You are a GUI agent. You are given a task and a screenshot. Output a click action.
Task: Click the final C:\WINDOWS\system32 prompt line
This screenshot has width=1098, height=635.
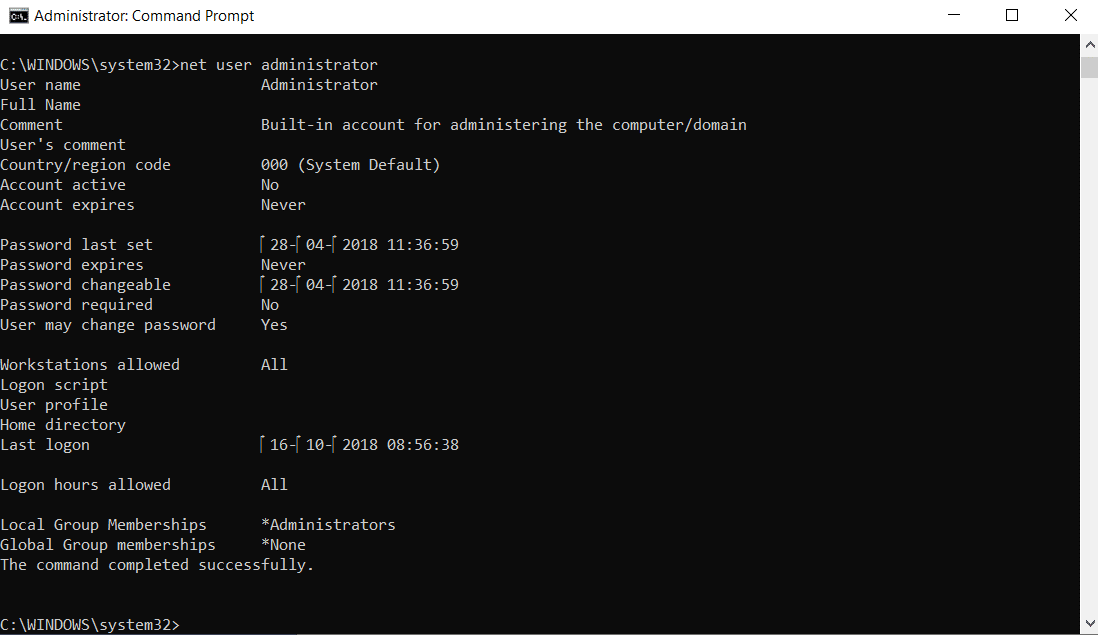click(x=90, y=624)
